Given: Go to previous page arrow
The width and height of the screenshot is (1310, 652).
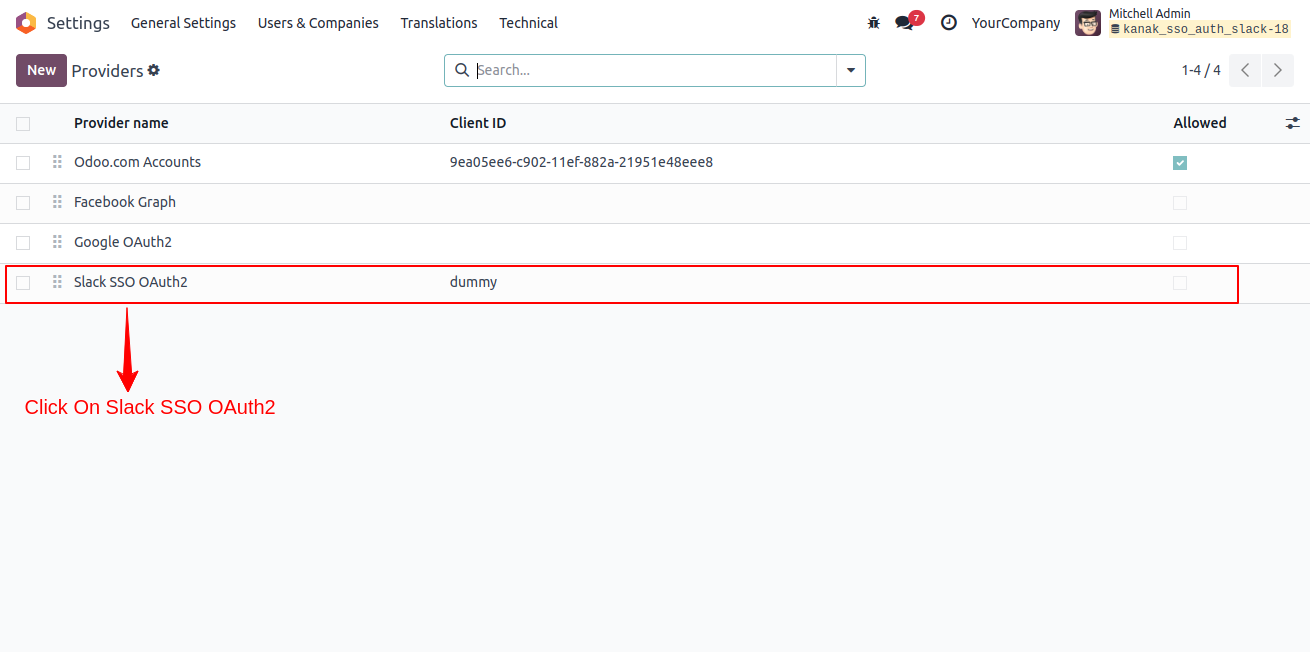Looking at the screenshot, I should coord(1245,70).
